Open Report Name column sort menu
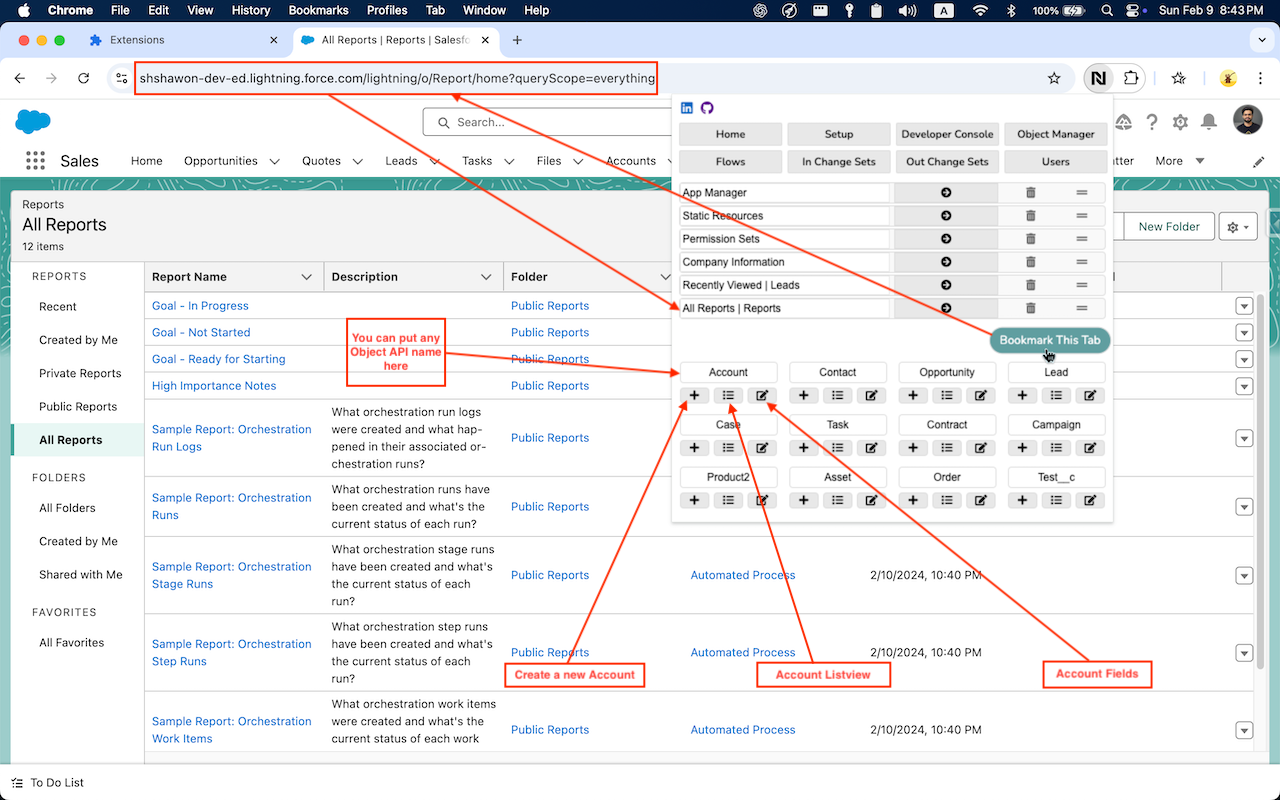Viewport: 1280px width, 800px height. pyautogui.click(x=307, y=277)
